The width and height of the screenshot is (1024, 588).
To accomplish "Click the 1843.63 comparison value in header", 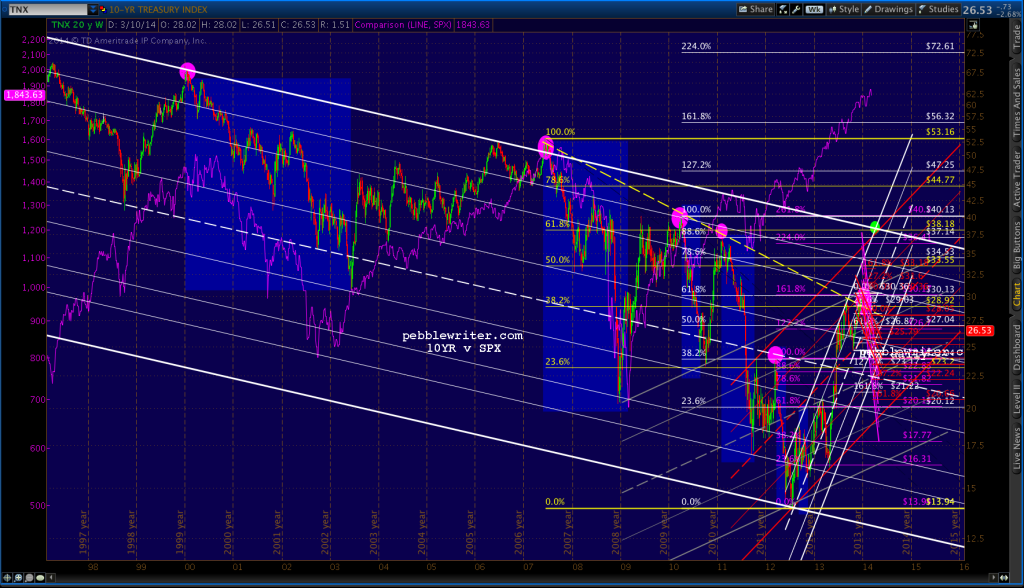I will click(x=473, y=25).
